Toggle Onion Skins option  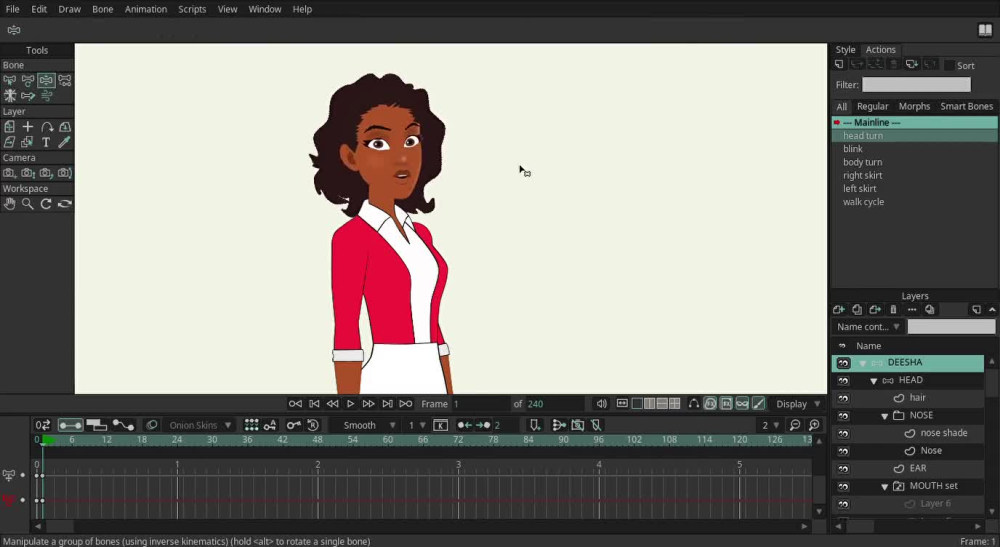coord(151,425)
